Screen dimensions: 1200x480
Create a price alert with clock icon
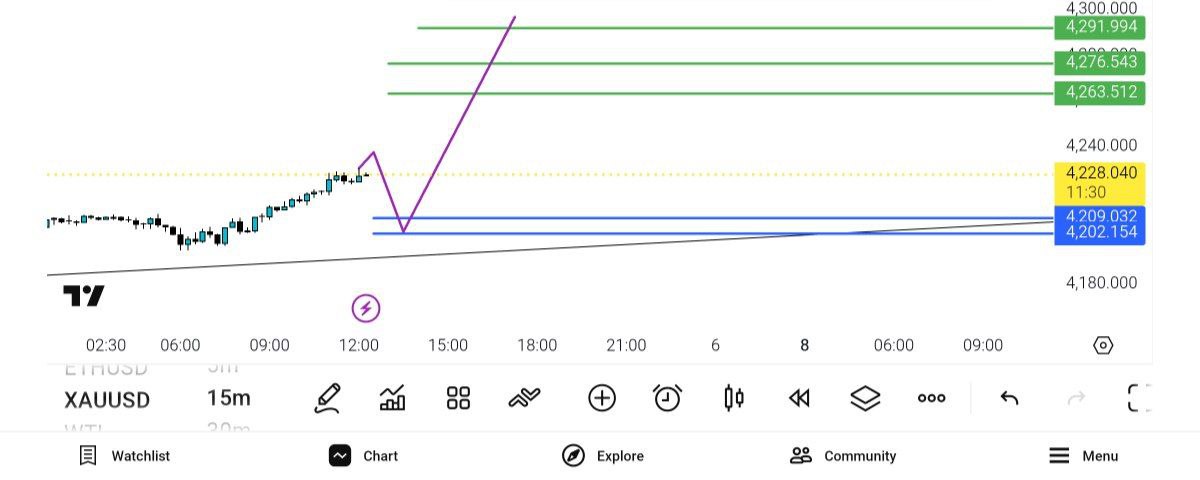(x=667, y=398)
